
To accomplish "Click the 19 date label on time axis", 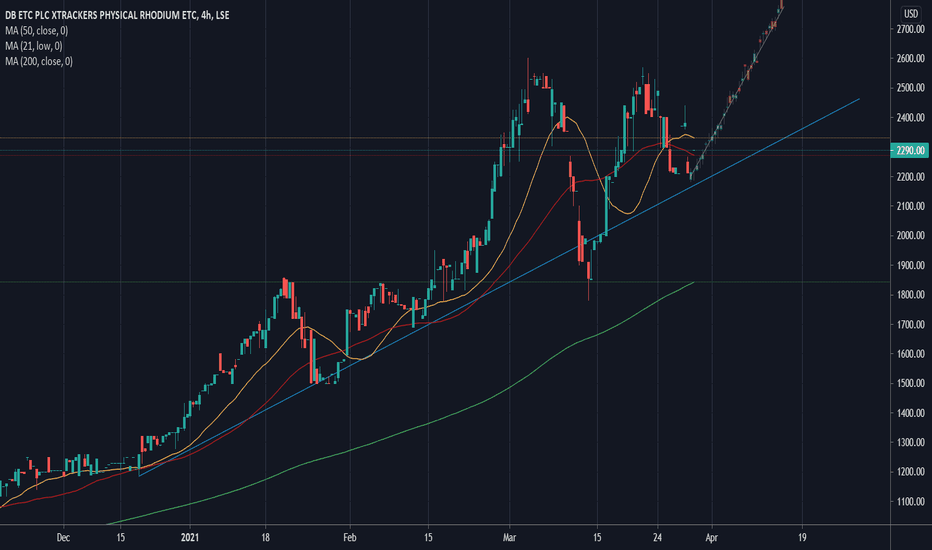I will click(x=802, y=538).
